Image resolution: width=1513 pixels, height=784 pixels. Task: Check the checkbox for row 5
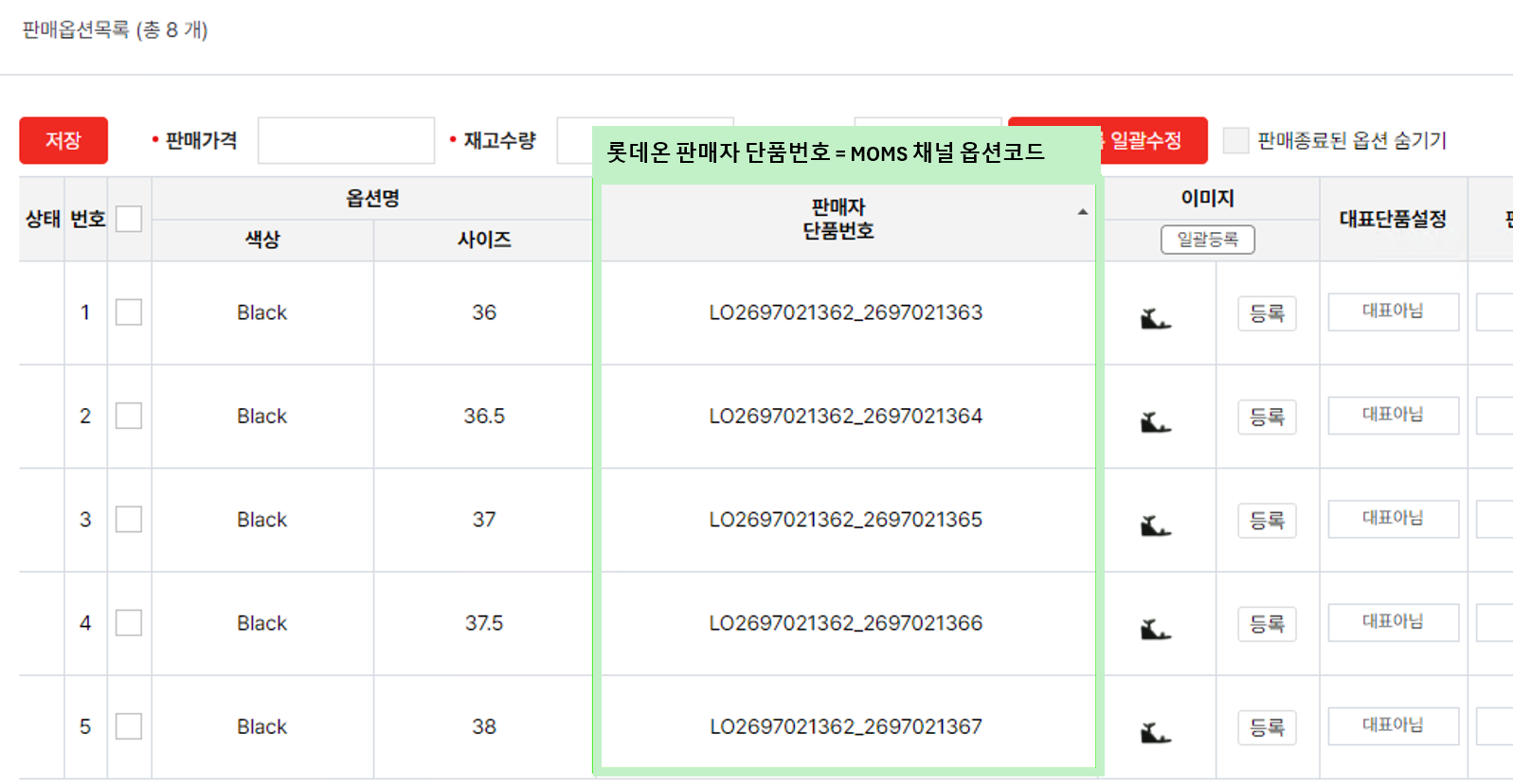[129, 726]
